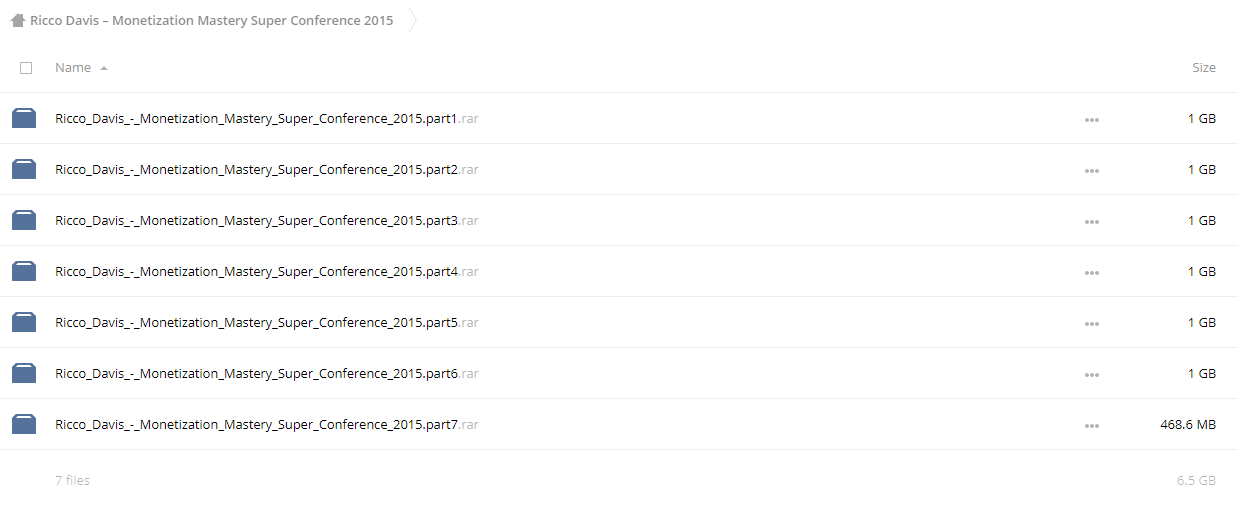Click the archive icon for part3.rar

click(24, 220)
